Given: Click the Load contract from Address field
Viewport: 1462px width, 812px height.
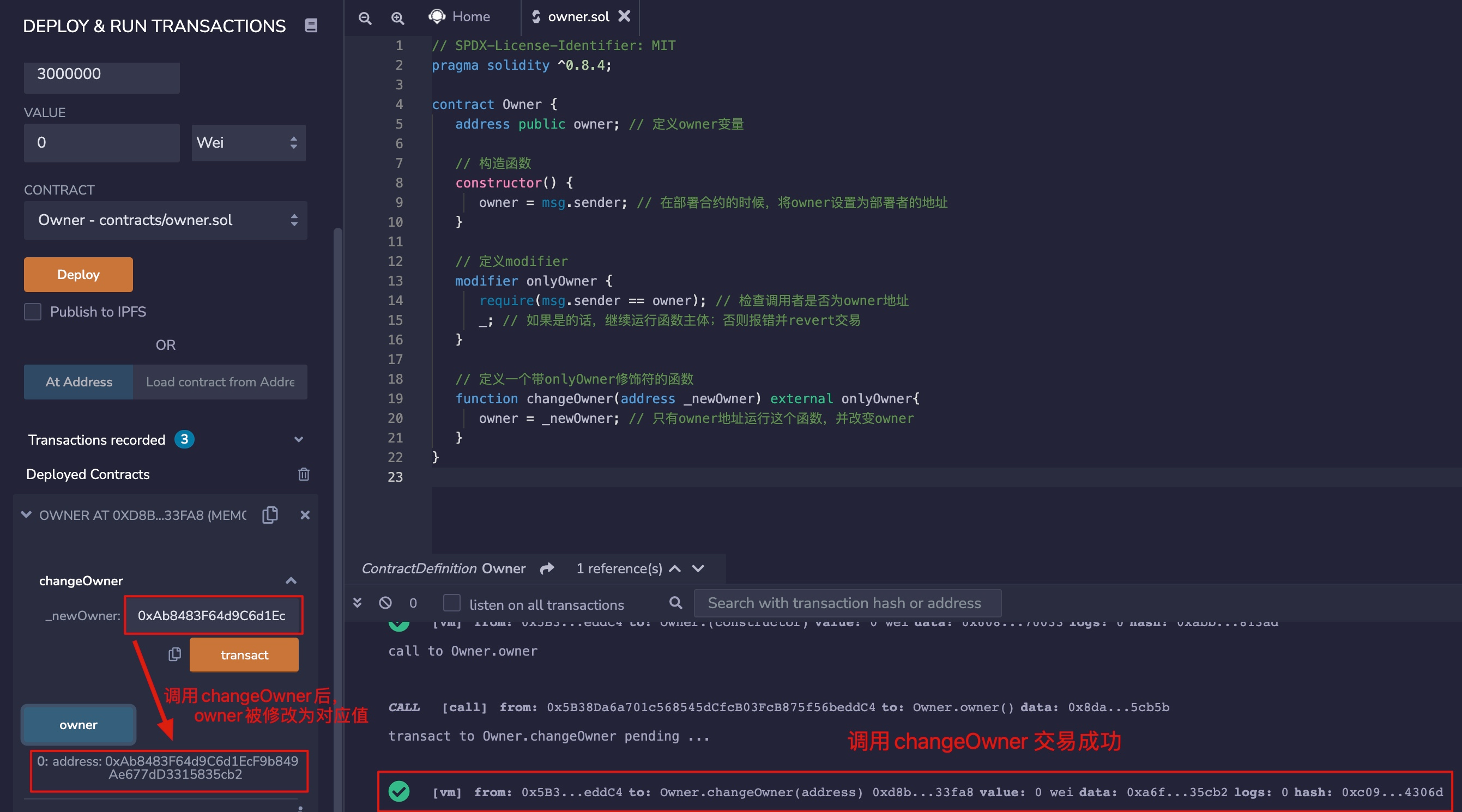Looking at the screenshot, I should pyautogui.click(x=220, y=382).
